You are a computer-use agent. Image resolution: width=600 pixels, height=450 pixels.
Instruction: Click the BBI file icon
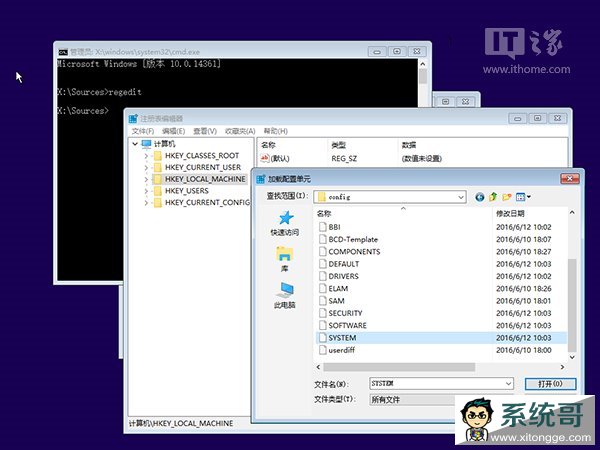[323, 227]
